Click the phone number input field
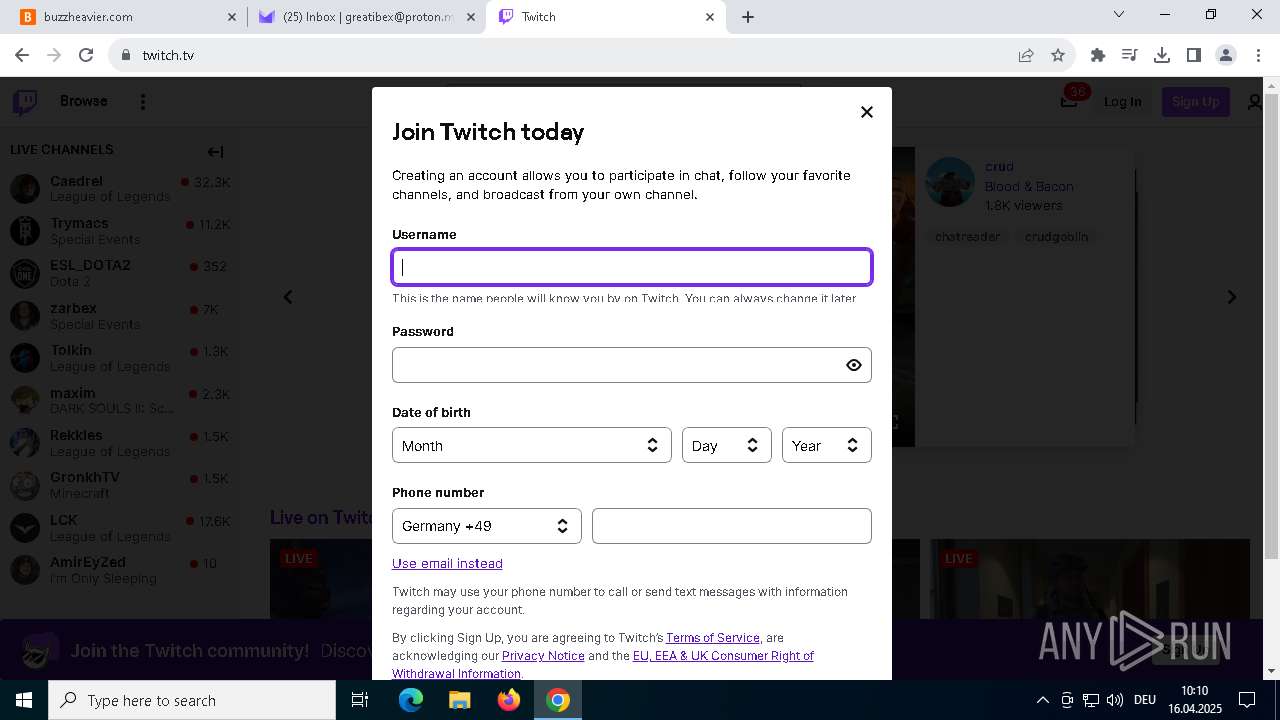 pyautogui.click(x=732, y=526)
